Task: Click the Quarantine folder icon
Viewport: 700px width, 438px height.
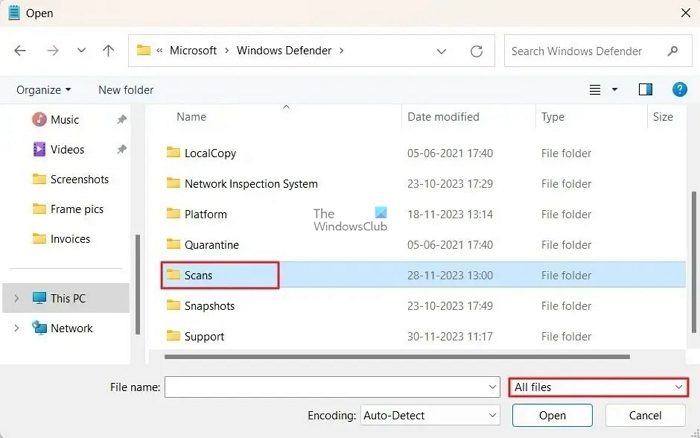Action: coord(173,244)
